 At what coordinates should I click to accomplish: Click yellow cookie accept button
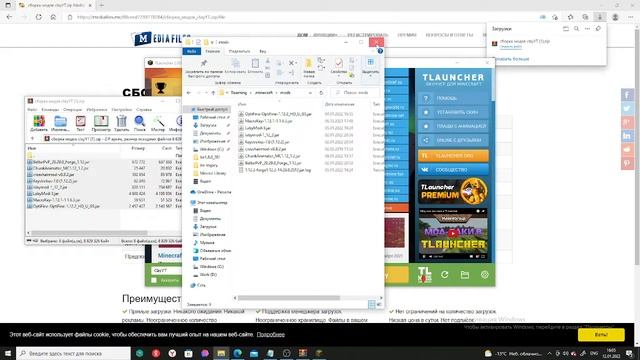601,334
